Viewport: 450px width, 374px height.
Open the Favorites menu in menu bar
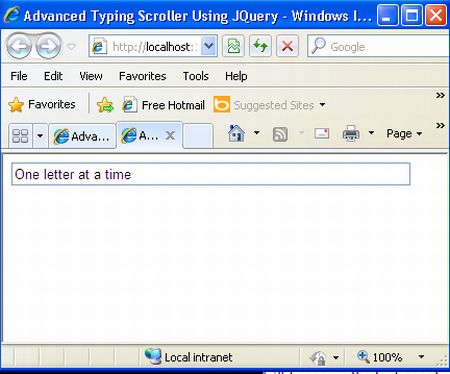[142, 76]
